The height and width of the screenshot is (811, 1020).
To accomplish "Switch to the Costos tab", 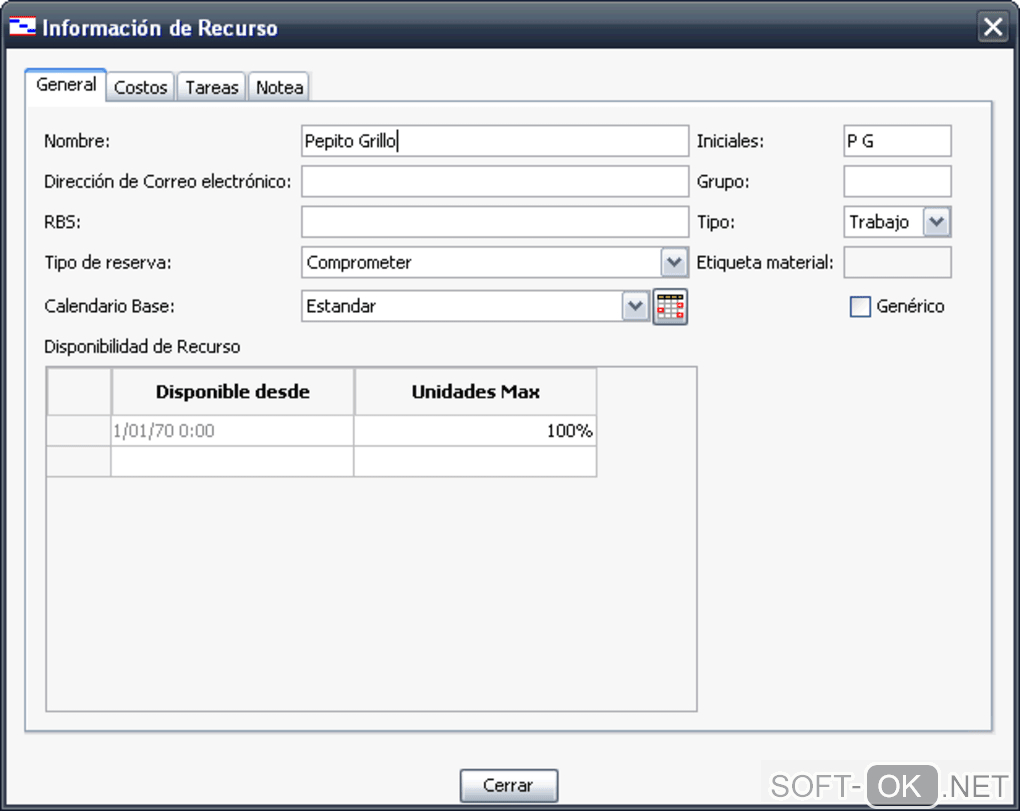I will (141, 87).
